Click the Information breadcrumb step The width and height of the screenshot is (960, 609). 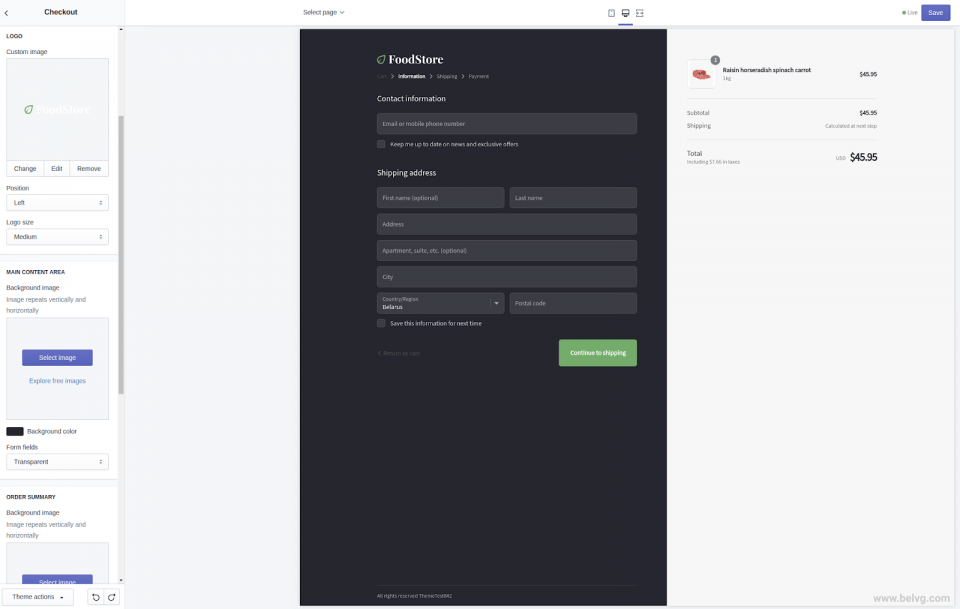click(x=411, y=77)
